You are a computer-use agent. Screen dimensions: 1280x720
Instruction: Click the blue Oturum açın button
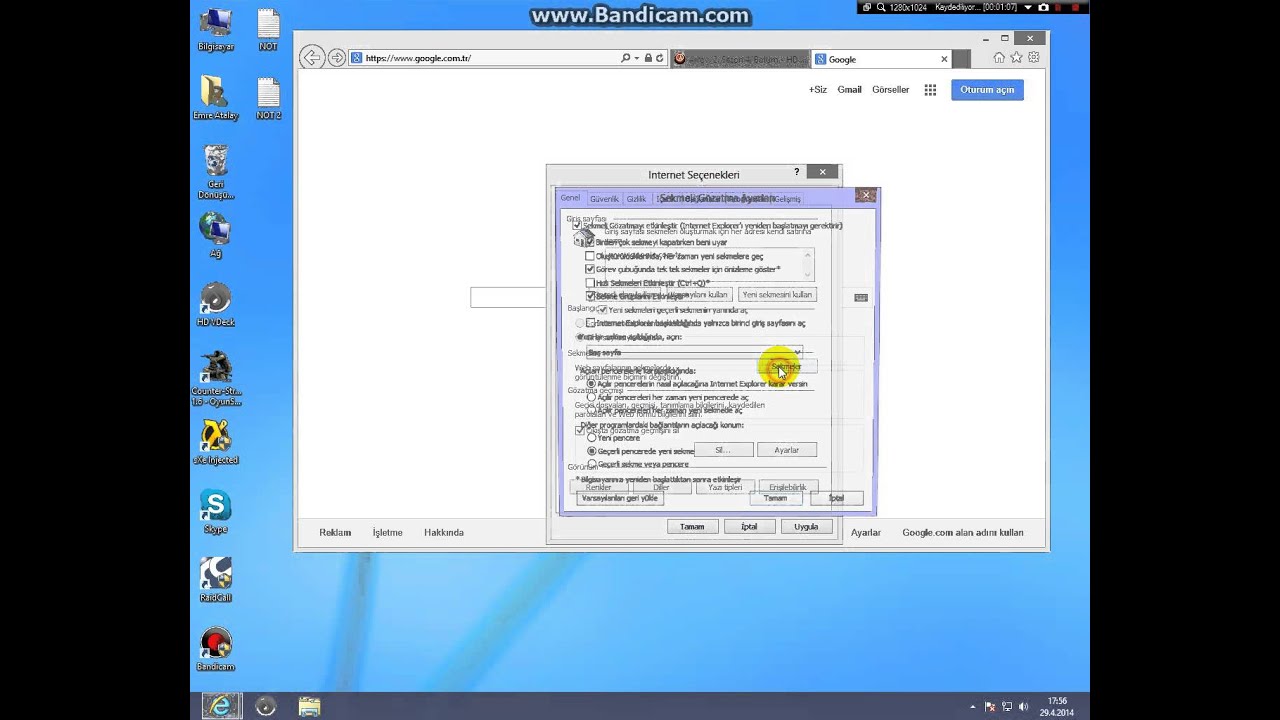[987, 90]
